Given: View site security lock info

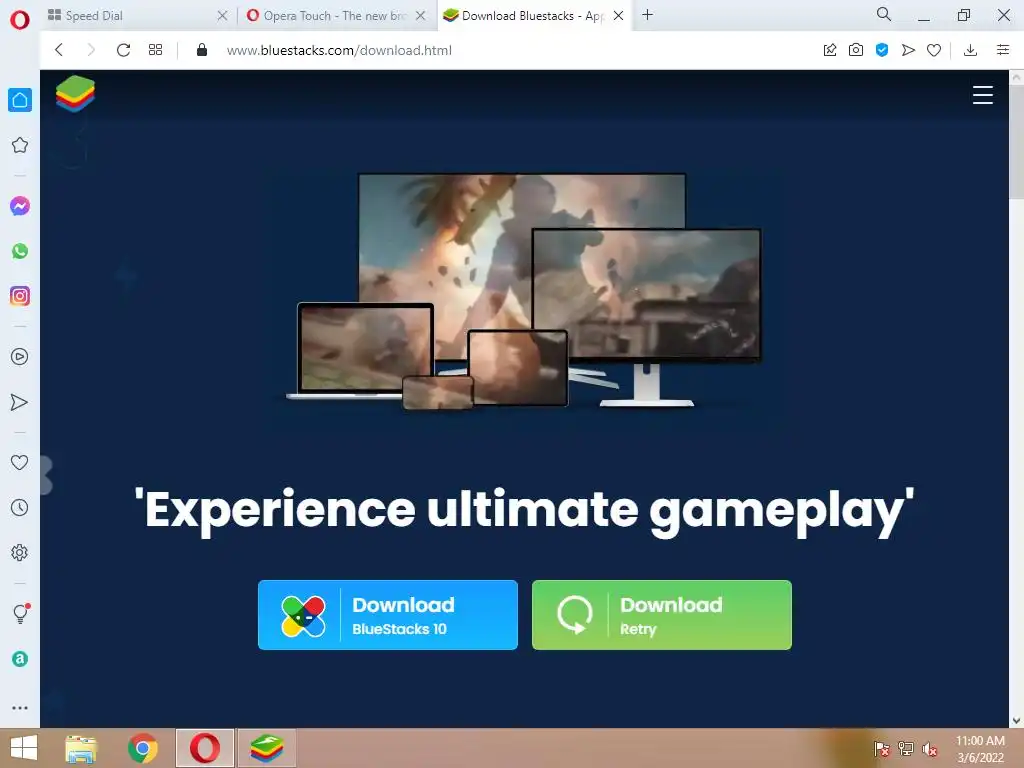Looking at the screenshot, I should click(202, 50).
